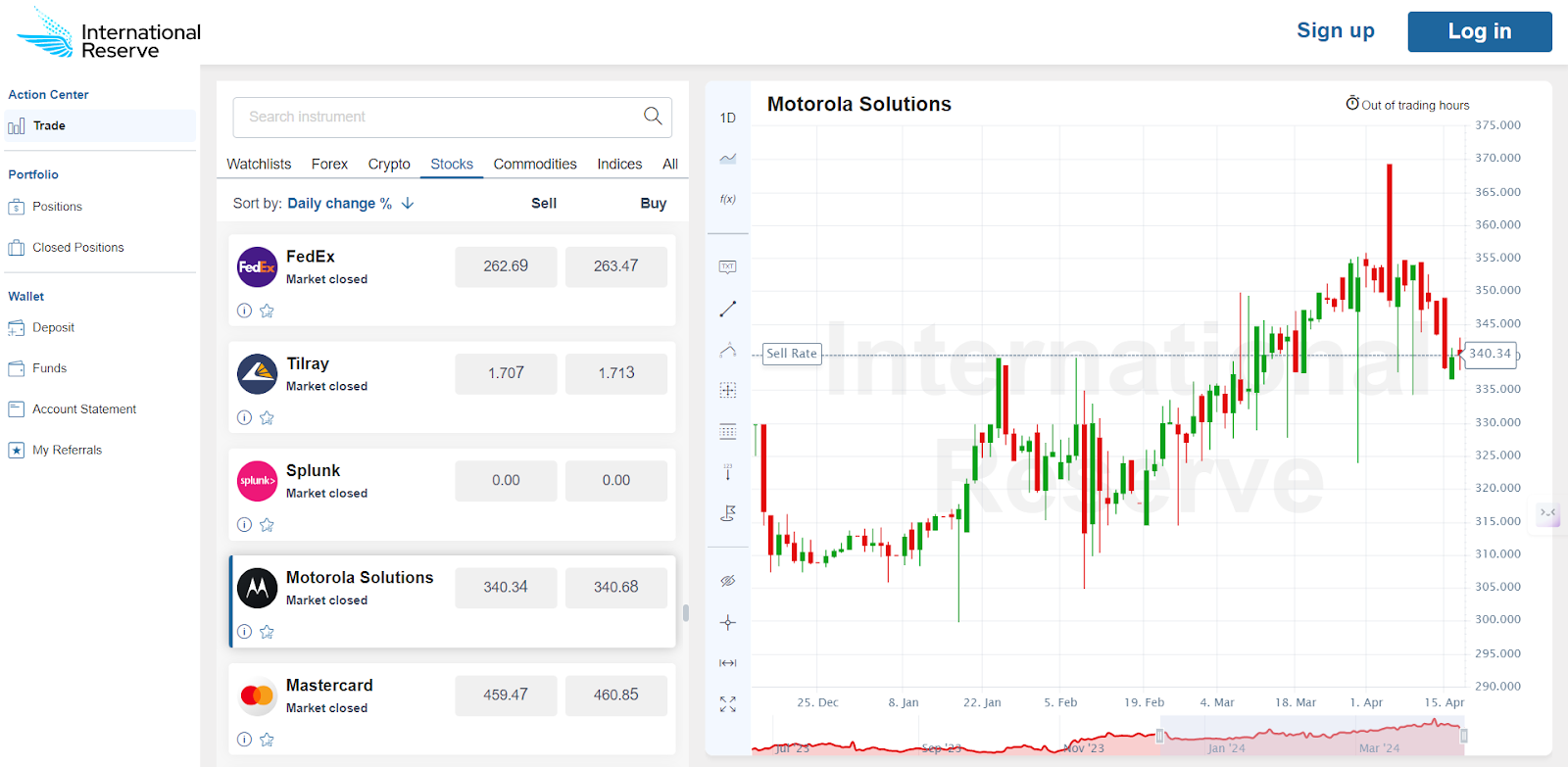
Task: Open Mastercard info icon
Action: click(244, 740)
